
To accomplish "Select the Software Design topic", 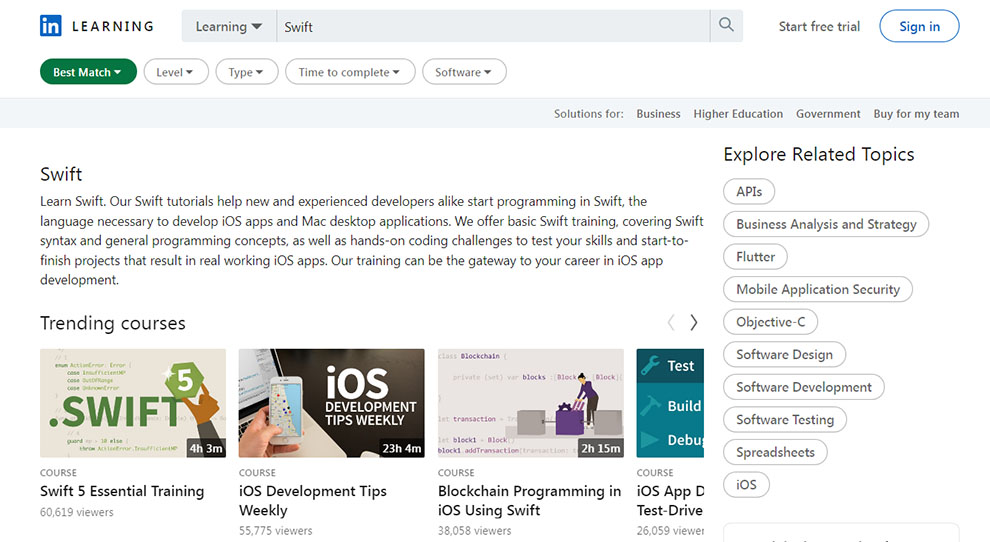I will 784,354.
